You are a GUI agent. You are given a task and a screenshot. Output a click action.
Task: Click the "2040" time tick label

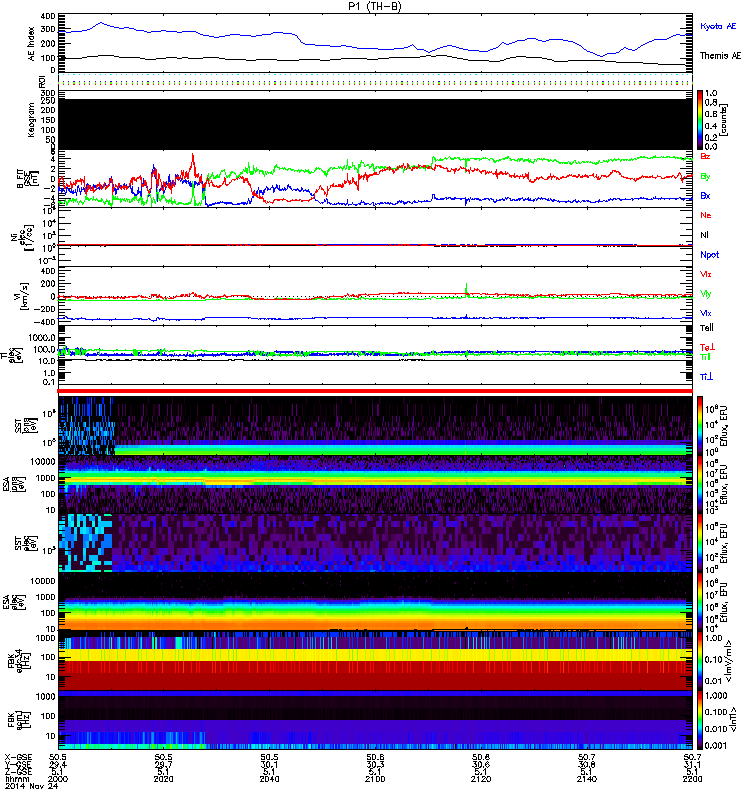click(269, 779)
